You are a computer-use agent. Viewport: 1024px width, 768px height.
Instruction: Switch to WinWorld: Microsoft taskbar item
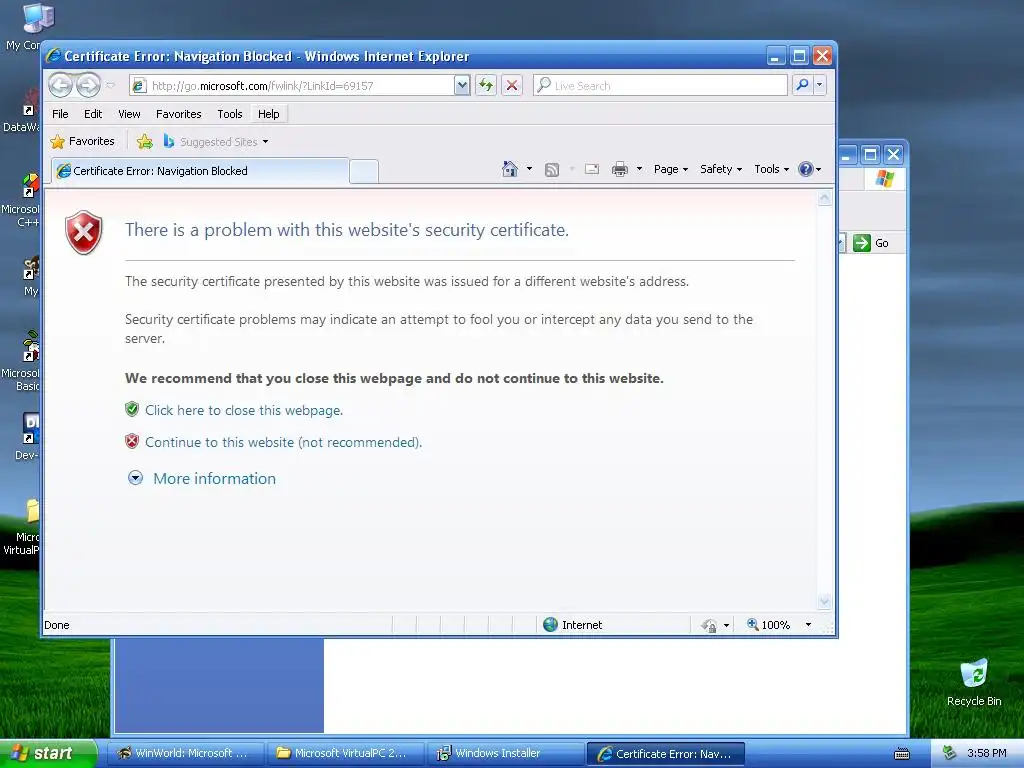[185, 754]
